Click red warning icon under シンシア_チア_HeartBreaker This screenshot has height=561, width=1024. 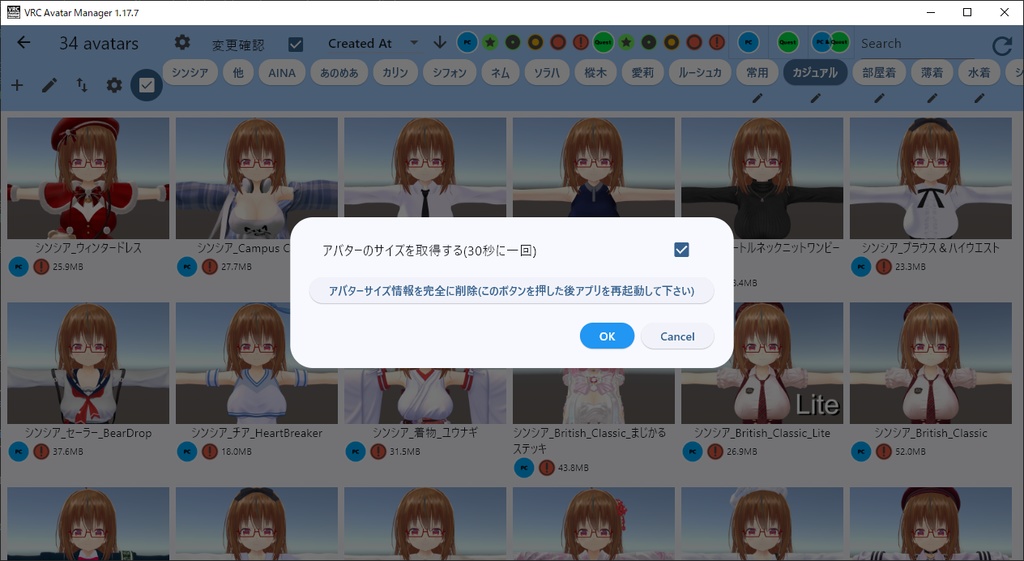point(210,451)
